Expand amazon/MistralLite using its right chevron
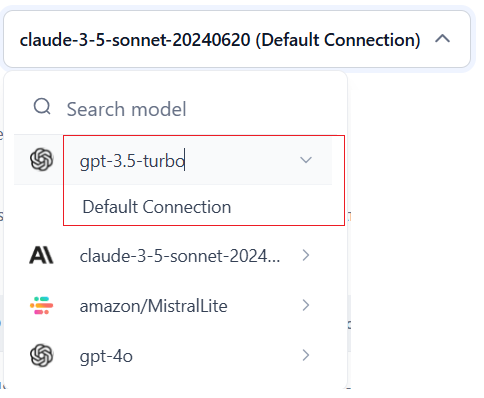The height and width of the screenshot is (398, 484). 306,305
